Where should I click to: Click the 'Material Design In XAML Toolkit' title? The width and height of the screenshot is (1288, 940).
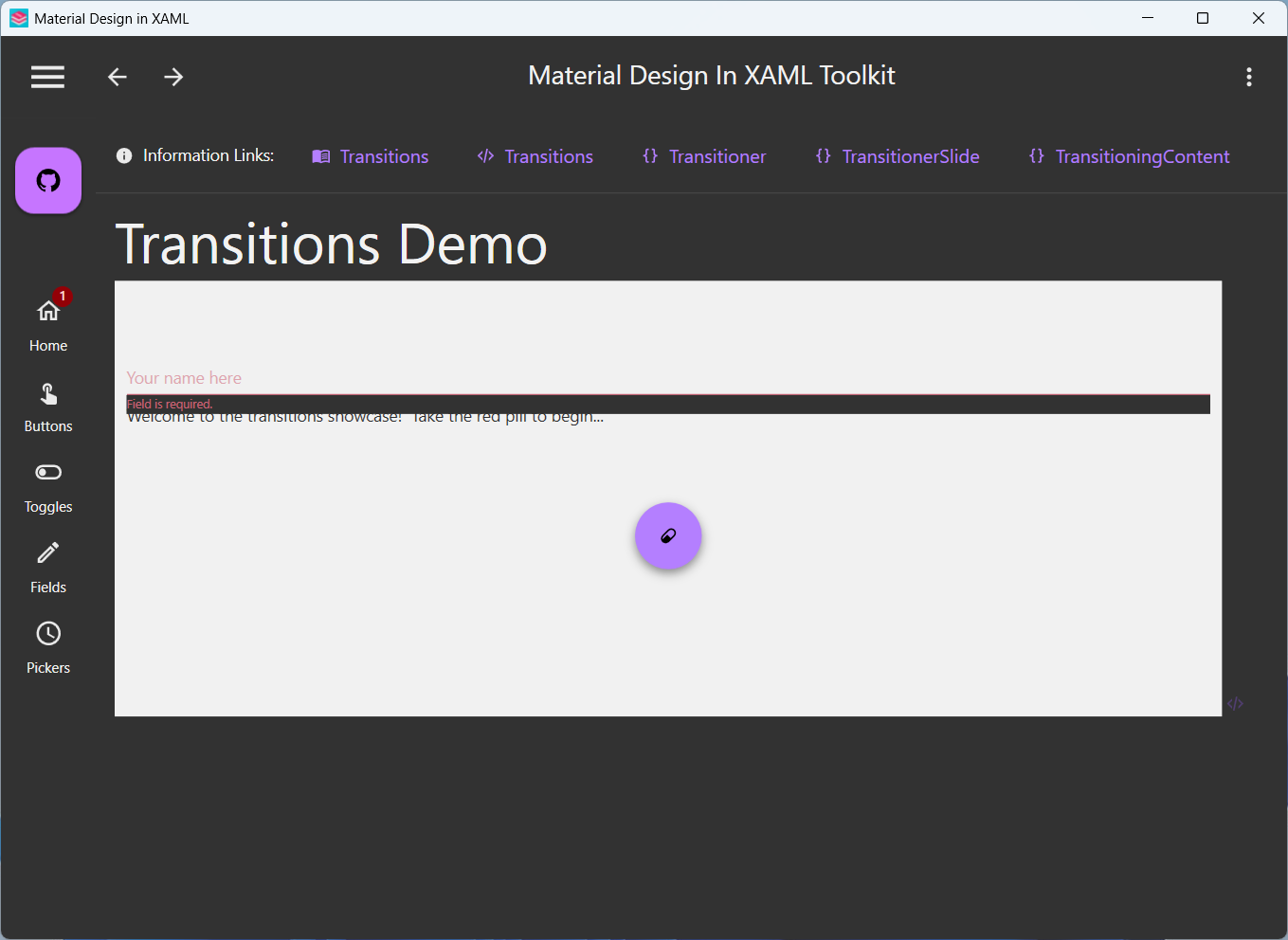[x=712, y=76]
